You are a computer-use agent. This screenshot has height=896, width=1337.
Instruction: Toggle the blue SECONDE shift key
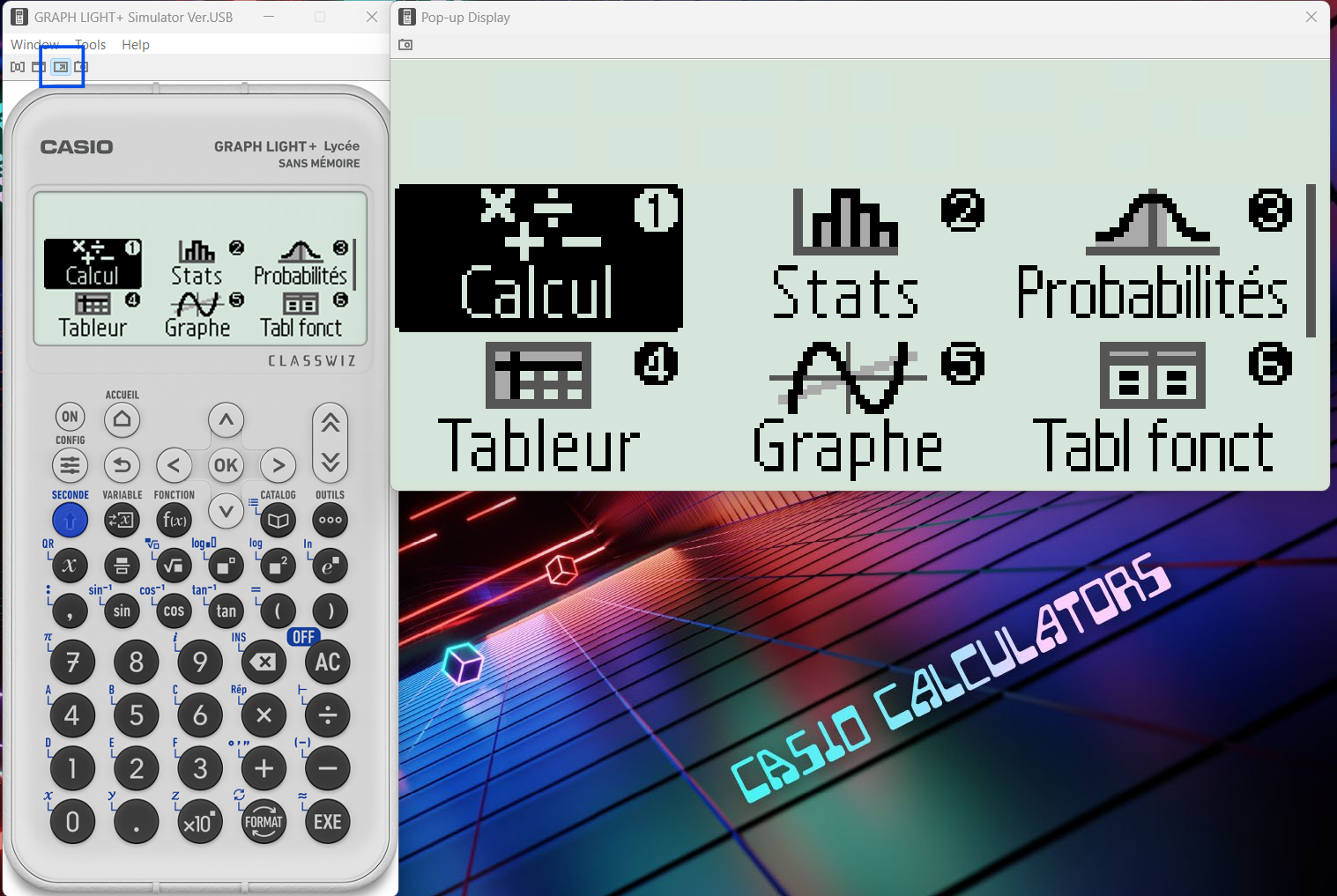pyautogui.click(x=71, y=520)
